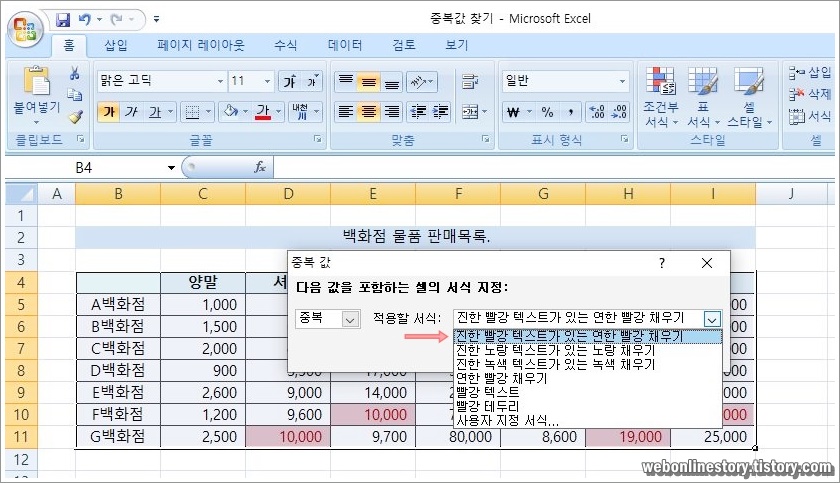Decrease decimal places
This screenshot has height=483, width=840.
(619, 112)
